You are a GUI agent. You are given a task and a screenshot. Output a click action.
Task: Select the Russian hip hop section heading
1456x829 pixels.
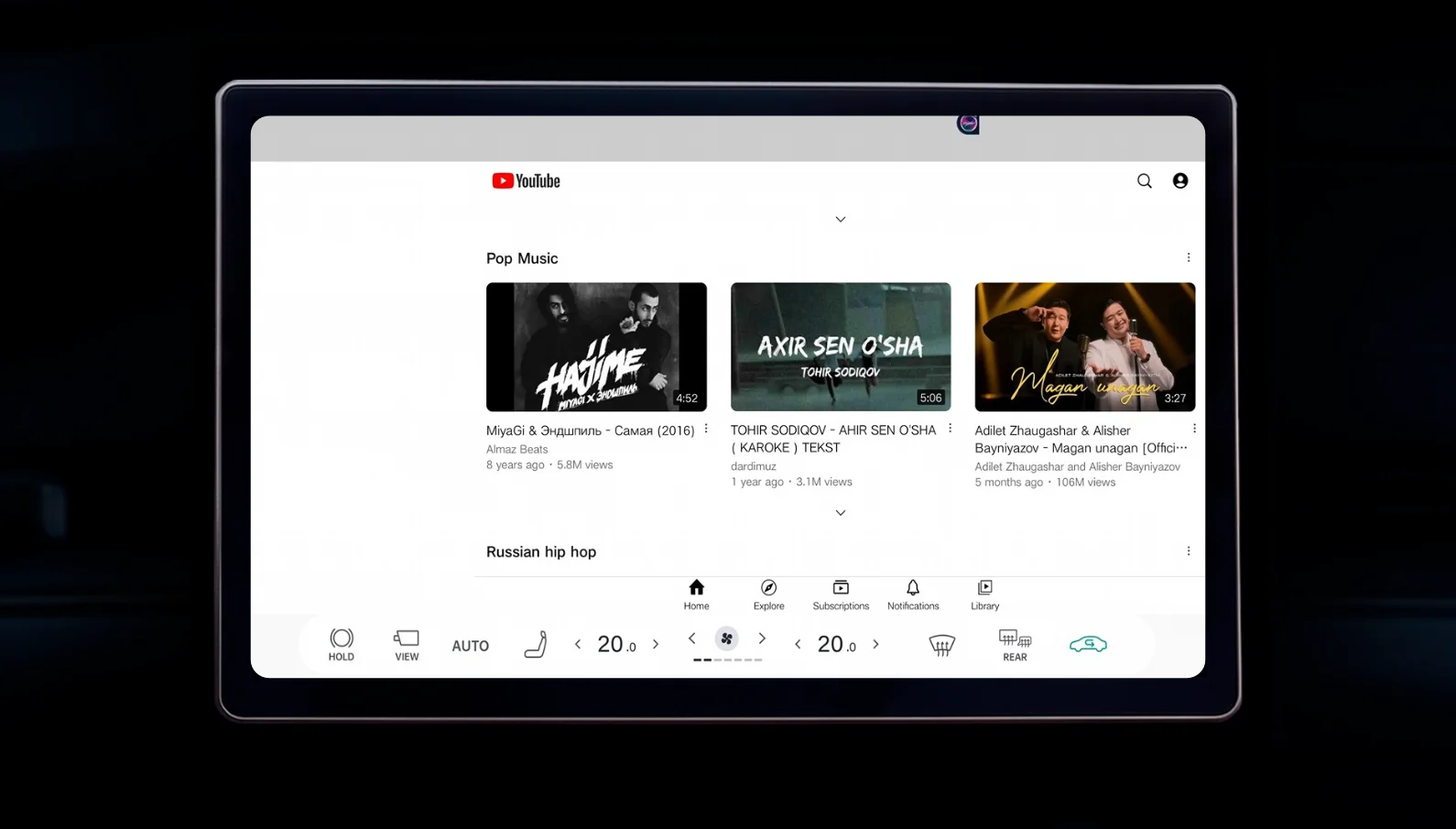(541, 551)
